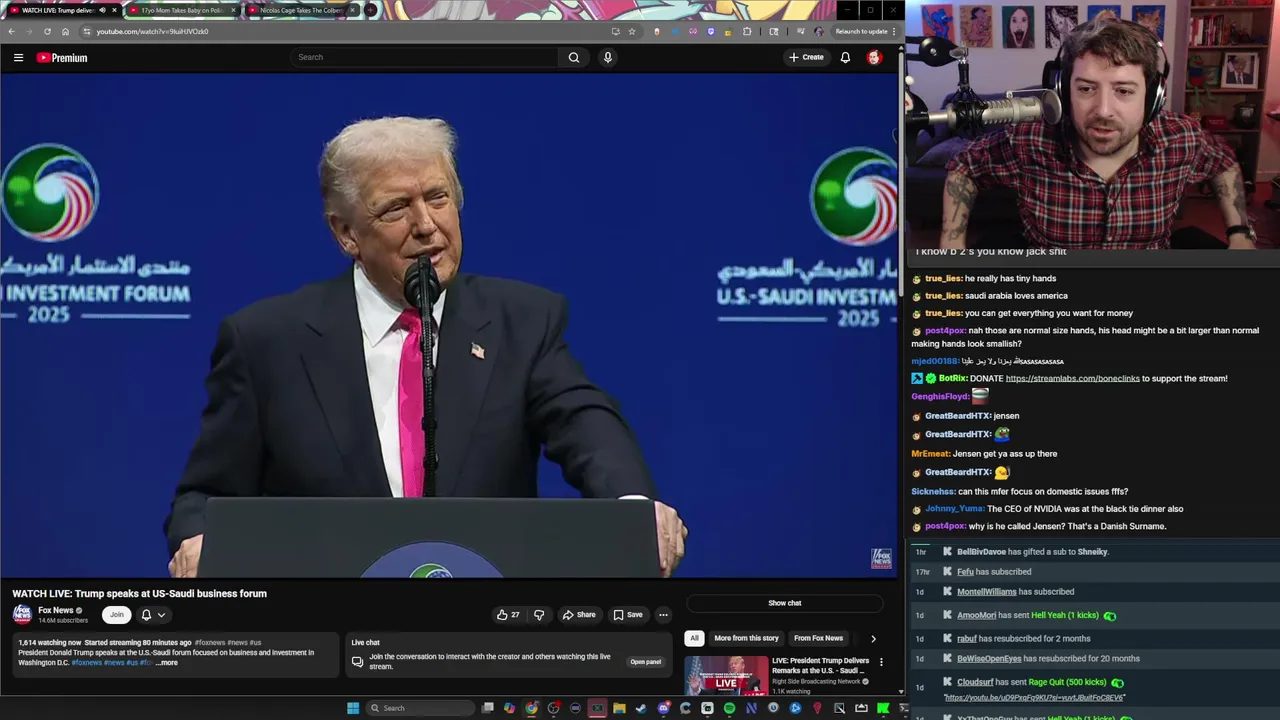1280x720 pixels.
Task: Show more filter chips with right arrow
Action: pos(873,638)
